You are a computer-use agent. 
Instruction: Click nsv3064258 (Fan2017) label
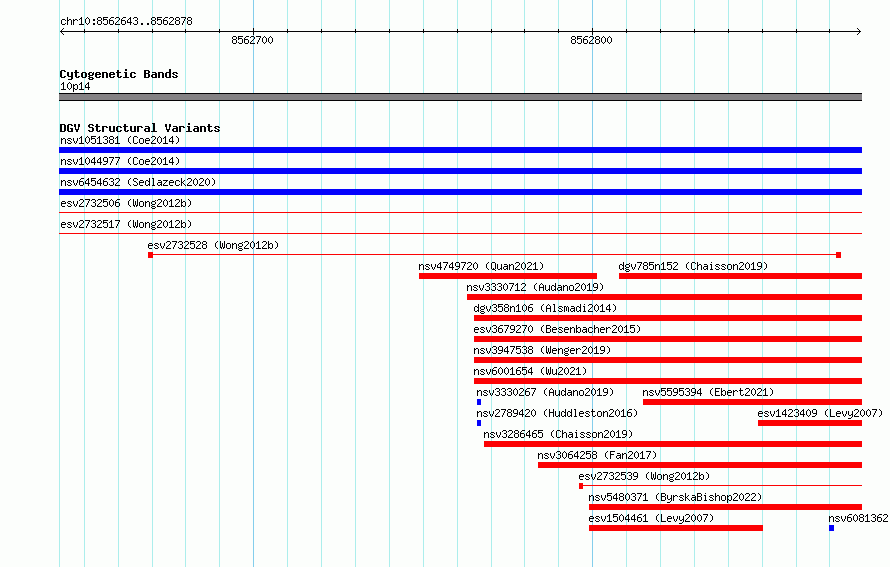[x=597, y=455]
